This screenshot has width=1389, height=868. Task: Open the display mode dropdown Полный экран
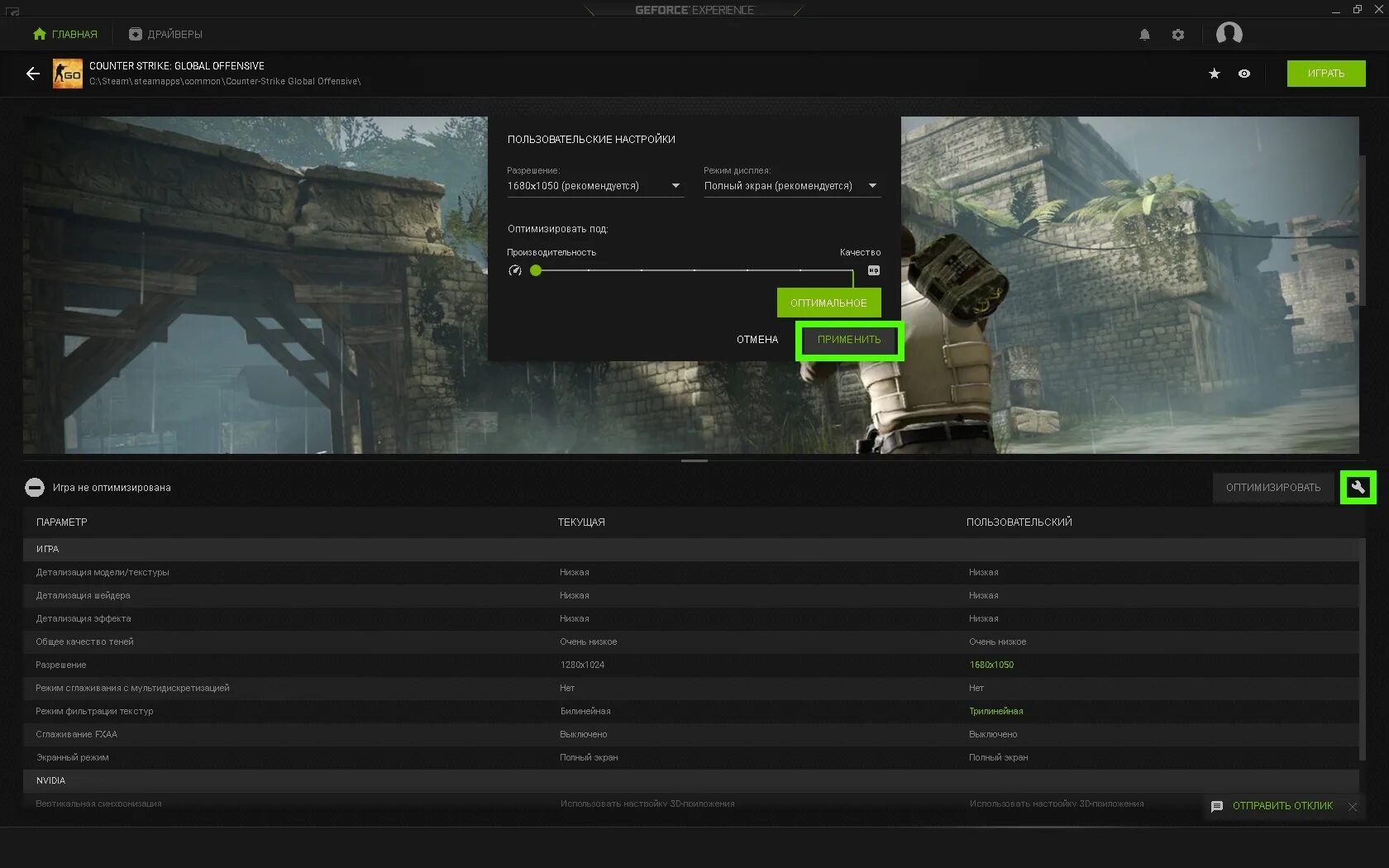coord(791,187)
